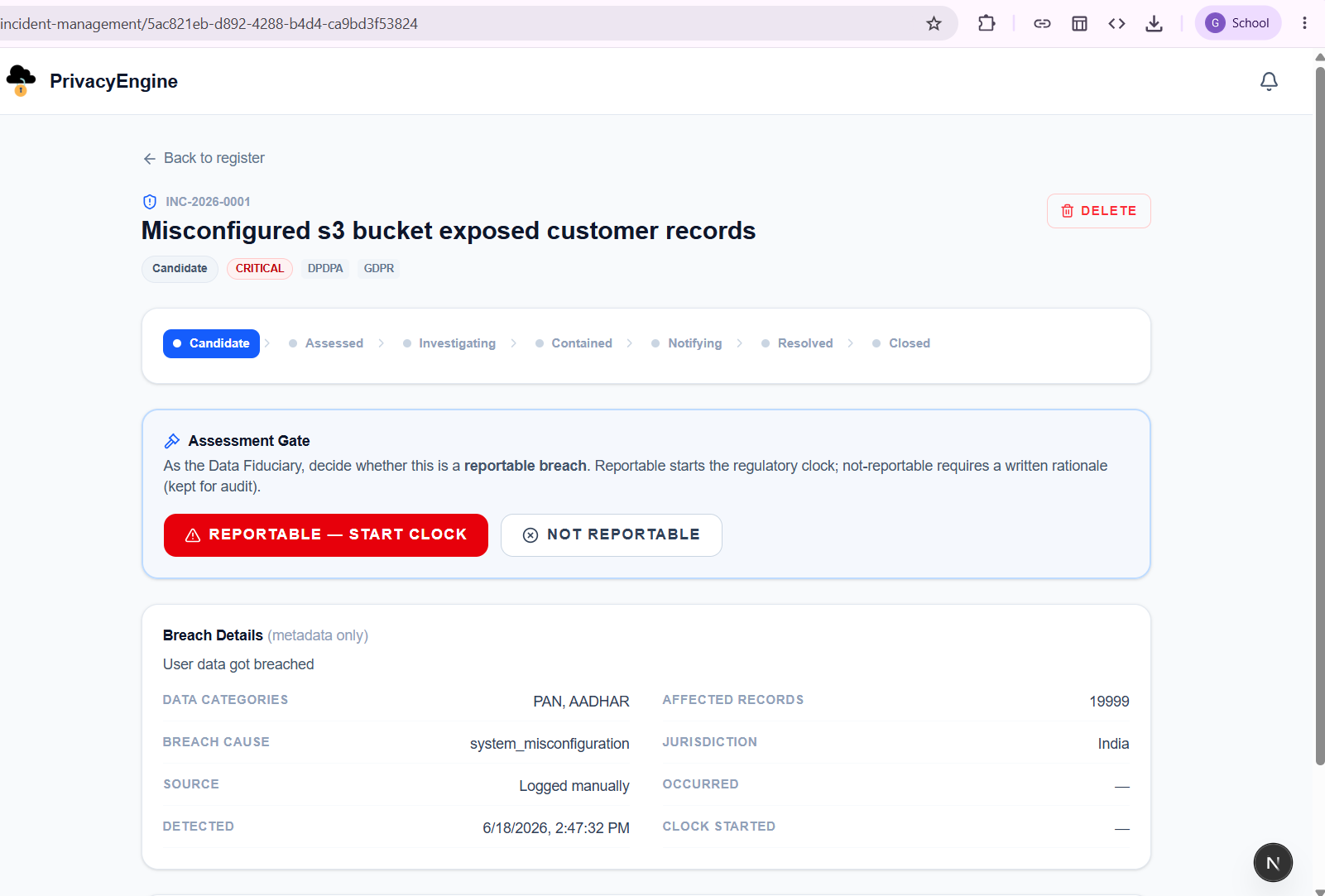Click the OCCURRED label
Screen dimensions: 1325x896
click(x=701, y=784)
